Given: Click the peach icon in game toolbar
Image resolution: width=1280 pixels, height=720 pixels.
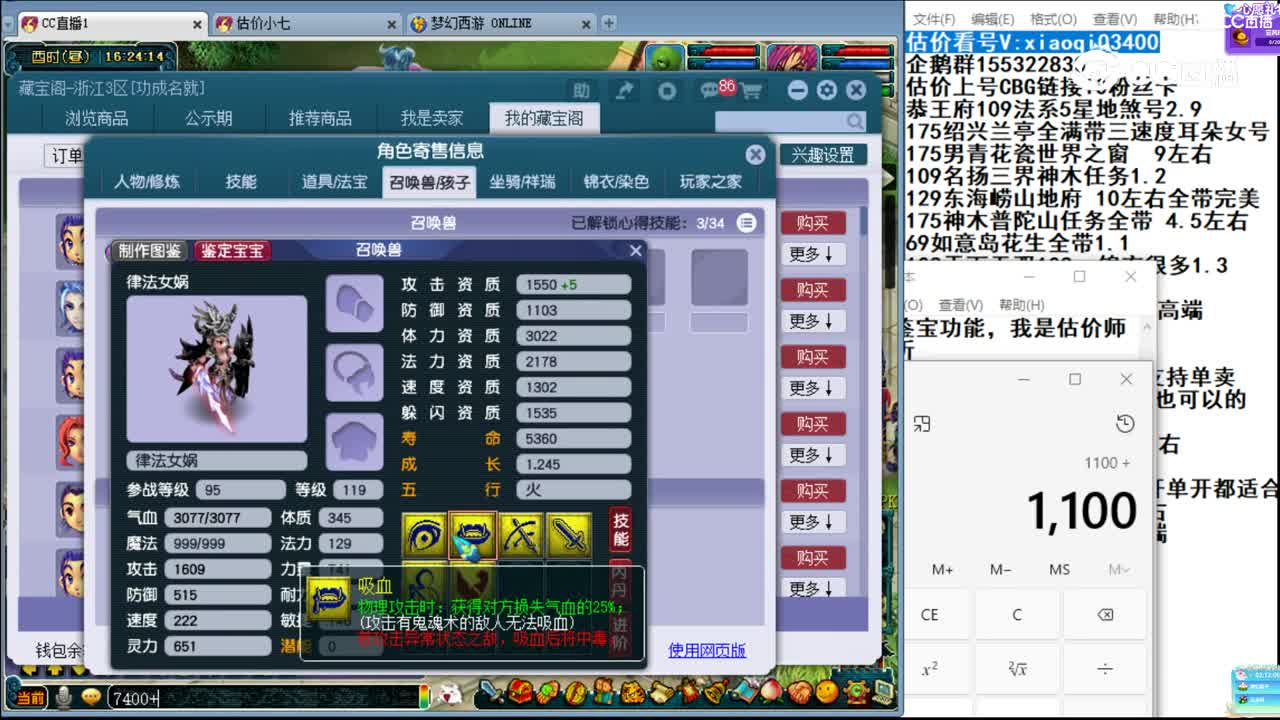Looking at the screenshot, I should (772, 692).
